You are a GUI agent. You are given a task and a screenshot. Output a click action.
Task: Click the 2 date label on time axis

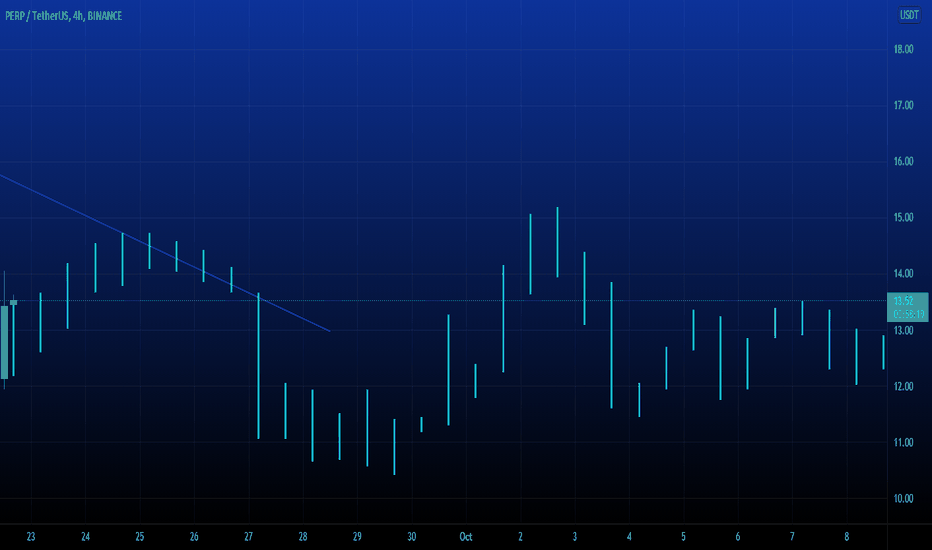click(520, 537)
